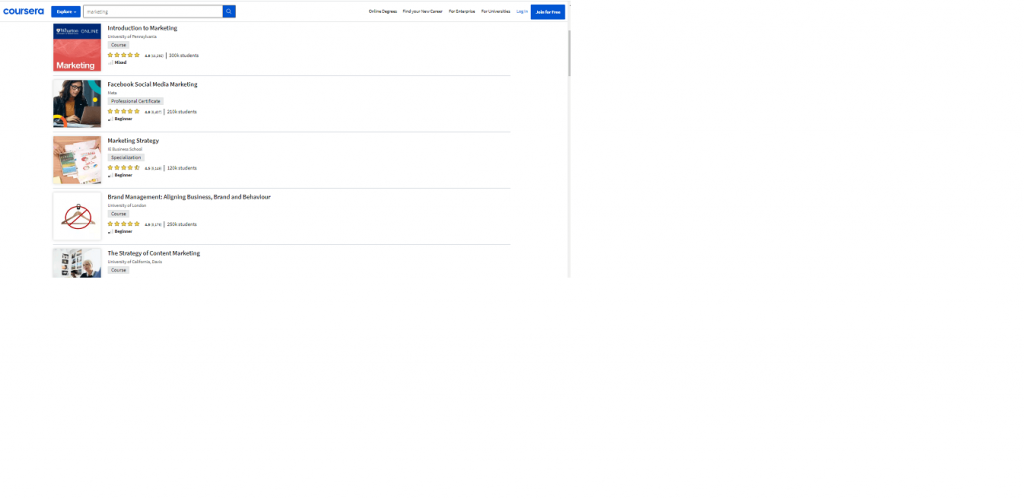Image resolution: width=1024 pixels, height=499 pixels.
Task: Click Beginner label under Marketing Strategy
Action: pyautogui.click(x=123, y=175)
